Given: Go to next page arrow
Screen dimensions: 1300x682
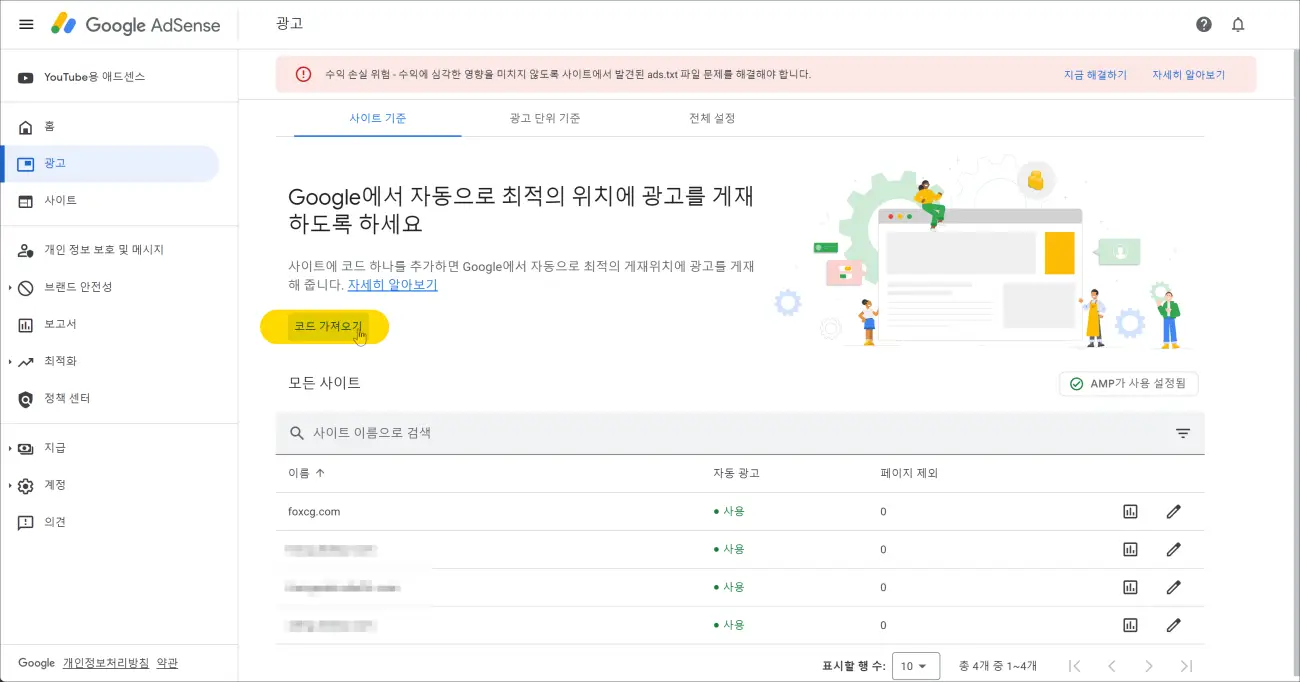Looking at the screenshot, I should [1149, 666].
